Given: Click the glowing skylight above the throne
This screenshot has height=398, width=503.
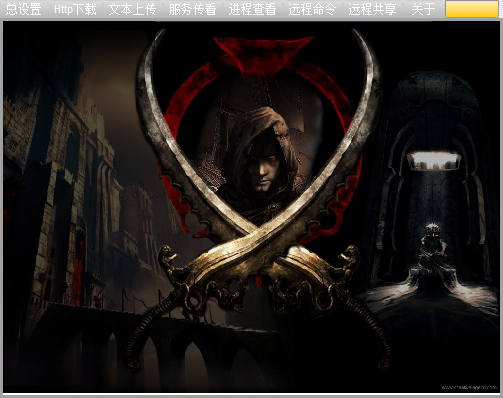Looking at the screenshot, I should click(434, 161).
